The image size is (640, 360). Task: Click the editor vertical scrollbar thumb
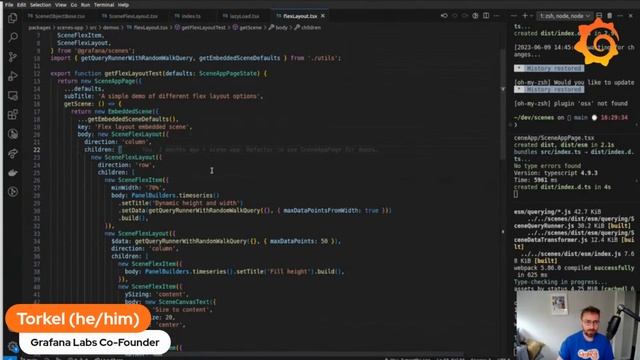point(503,104)
